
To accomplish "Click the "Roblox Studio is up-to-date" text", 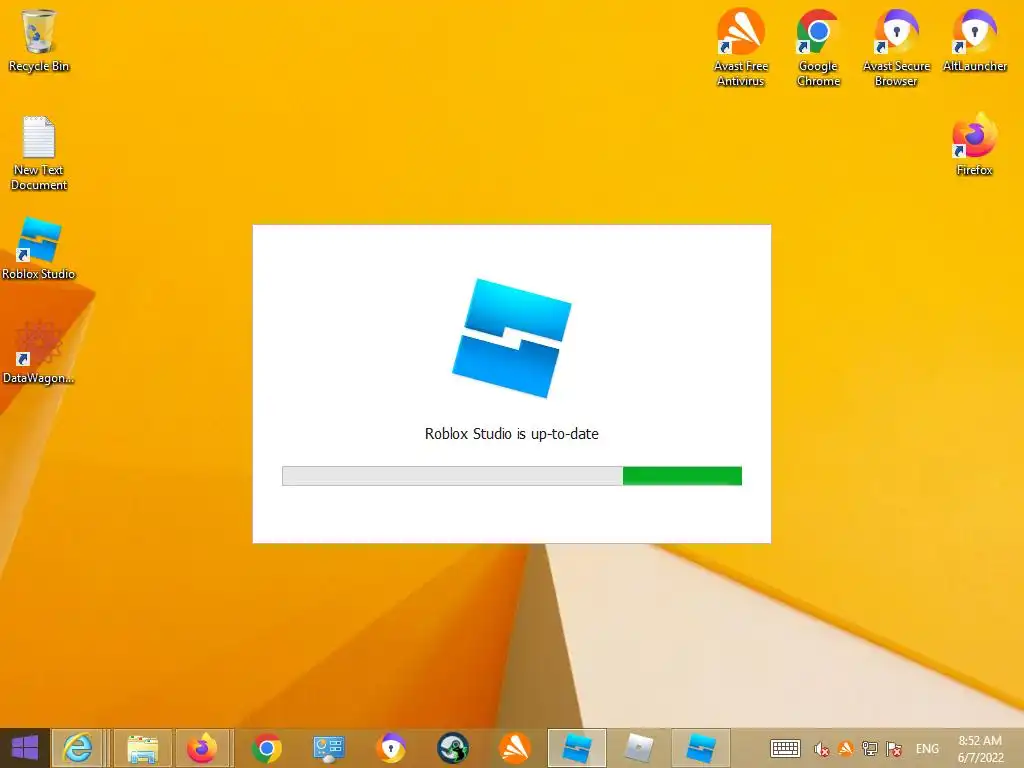I will pos(512,434).
